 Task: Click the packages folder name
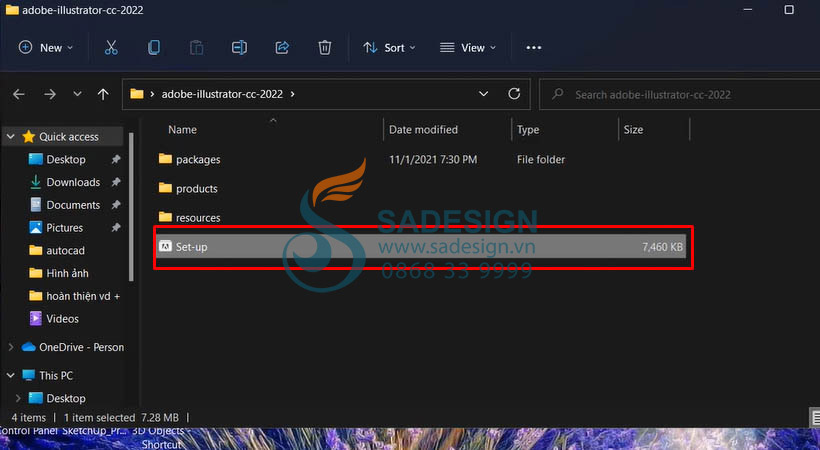click(198, 160)
